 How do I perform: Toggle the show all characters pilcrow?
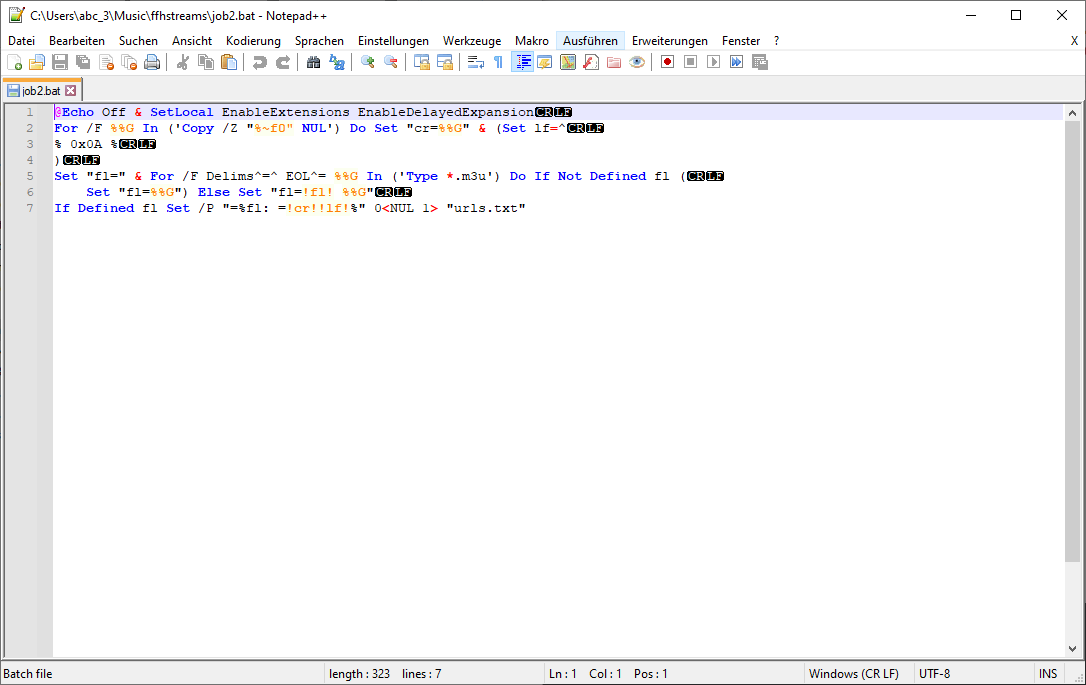[x=498, y=62]
